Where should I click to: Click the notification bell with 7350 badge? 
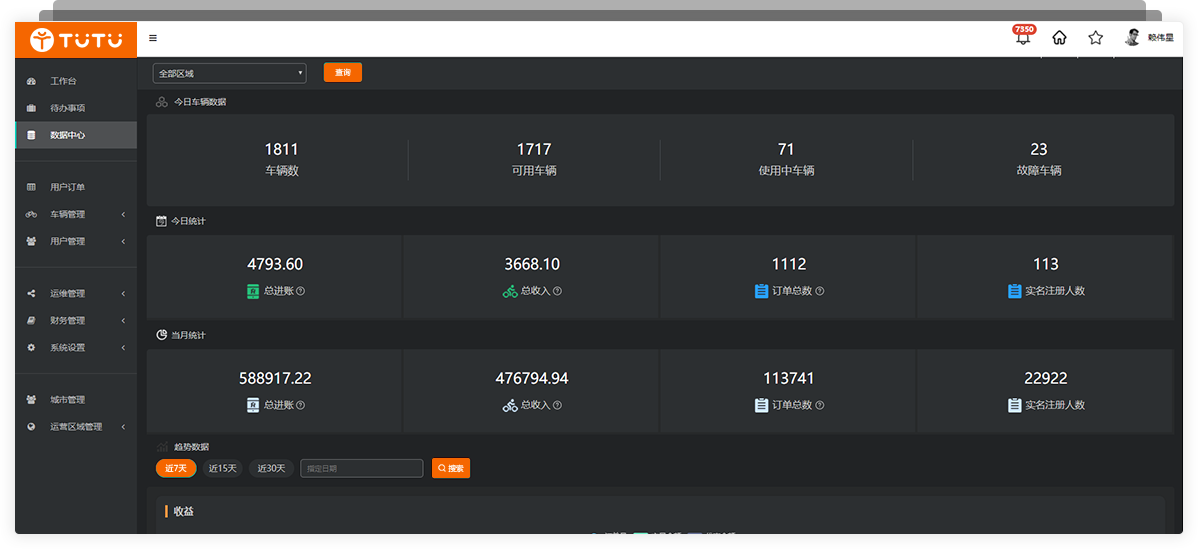[1023, 38]
